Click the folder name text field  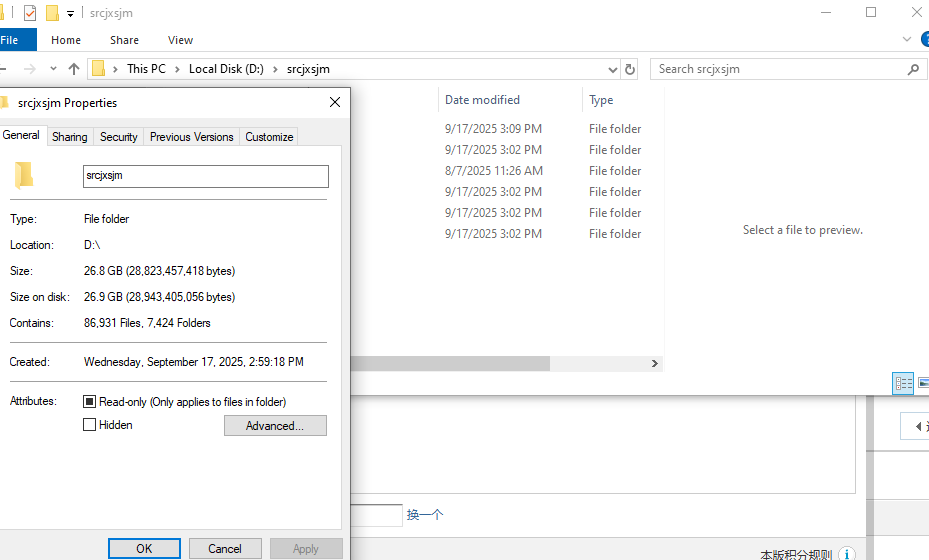(x=206, y=176)
